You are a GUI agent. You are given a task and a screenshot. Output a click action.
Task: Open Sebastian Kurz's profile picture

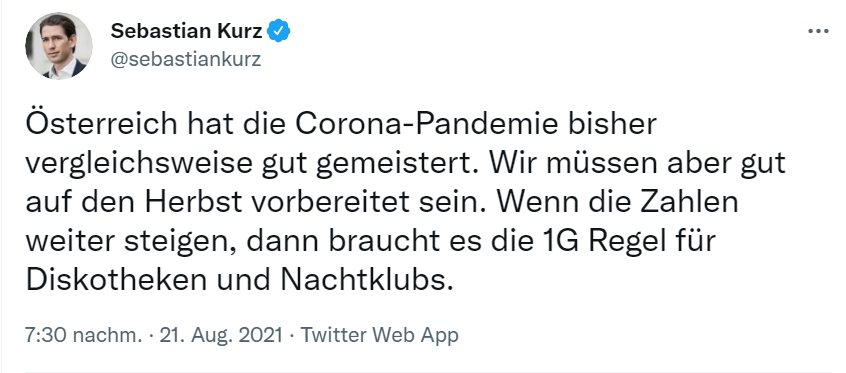pos(59,46)
